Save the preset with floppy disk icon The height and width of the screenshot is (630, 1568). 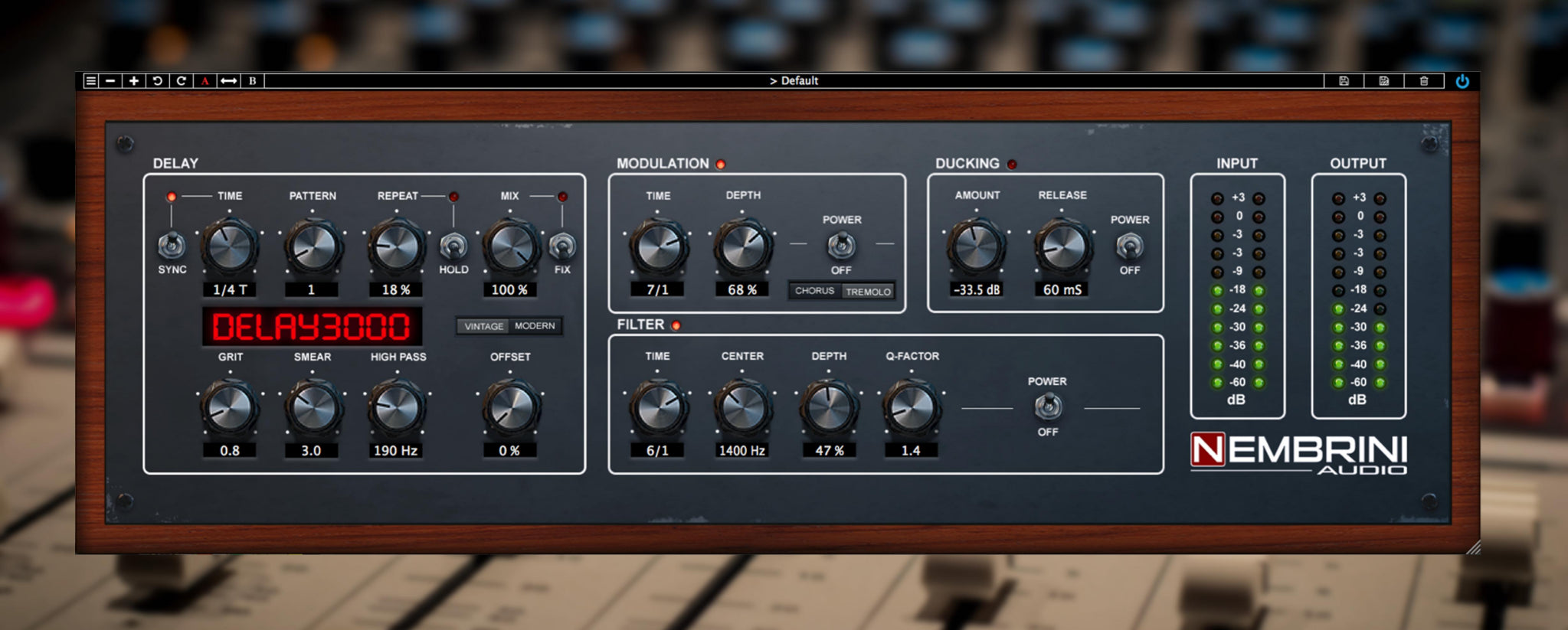point(1344,80)
